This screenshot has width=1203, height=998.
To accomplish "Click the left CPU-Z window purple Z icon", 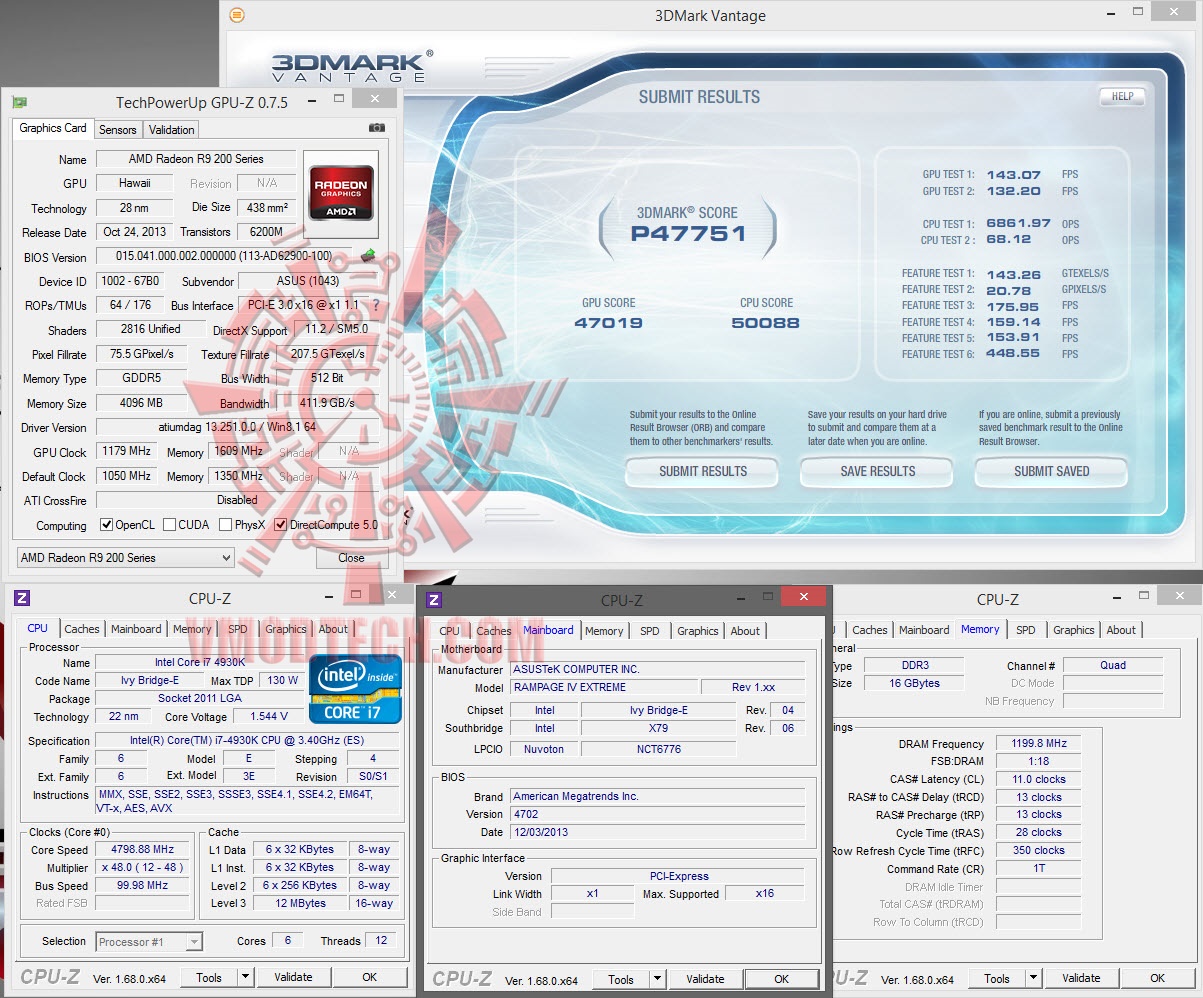I will (22, 599).
